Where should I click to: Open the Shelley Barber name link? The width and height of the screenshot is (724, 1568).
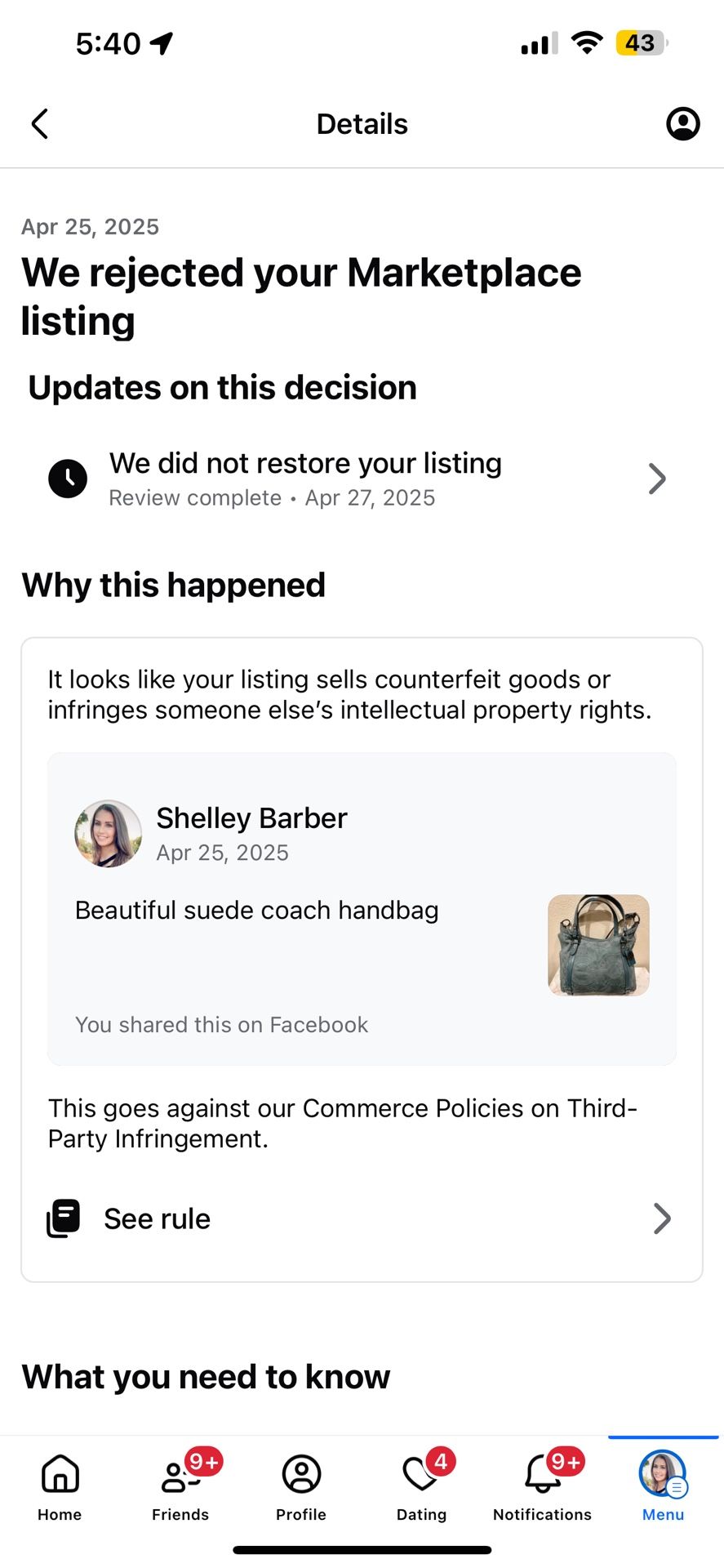(x=251, y=818)
